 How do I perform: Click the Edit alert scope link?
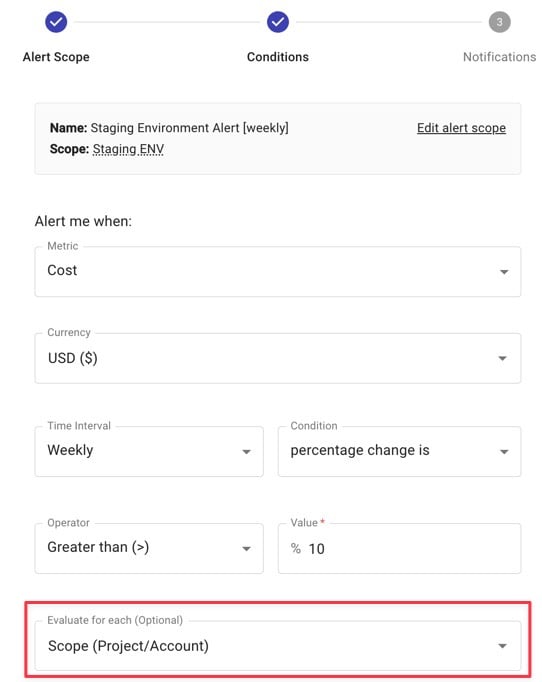click(461, 128)
